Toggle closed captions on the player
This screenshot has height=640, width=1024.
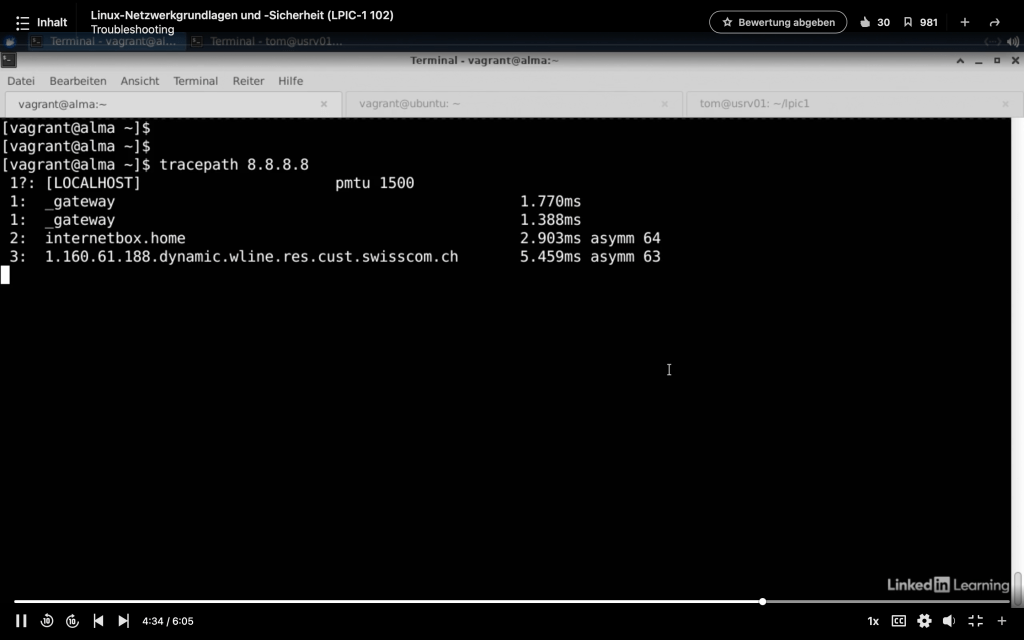(x=898, y=621)
